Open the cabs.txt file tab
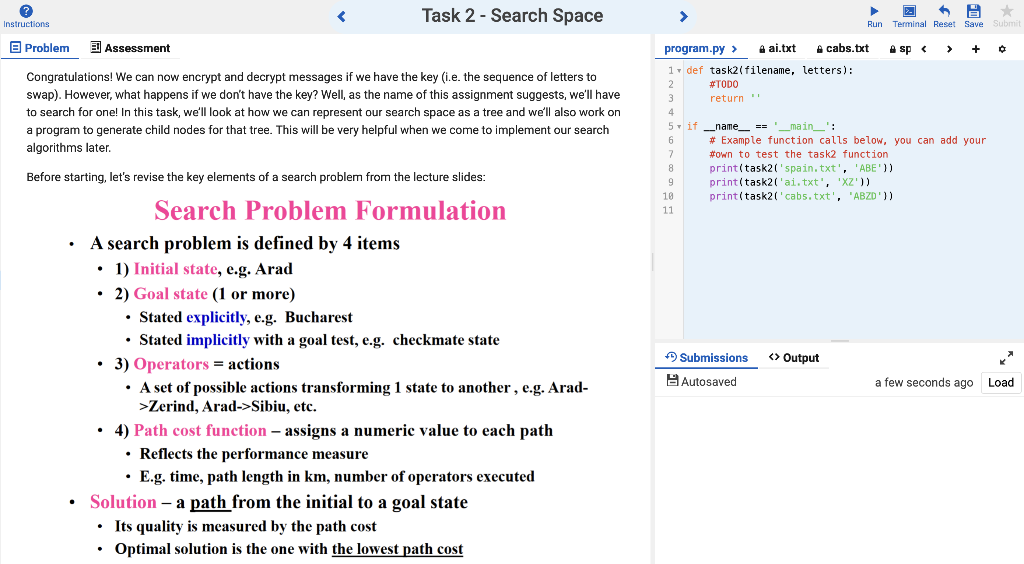The image size is (1024, 564). pyautogui.click(x=842, y=49)
